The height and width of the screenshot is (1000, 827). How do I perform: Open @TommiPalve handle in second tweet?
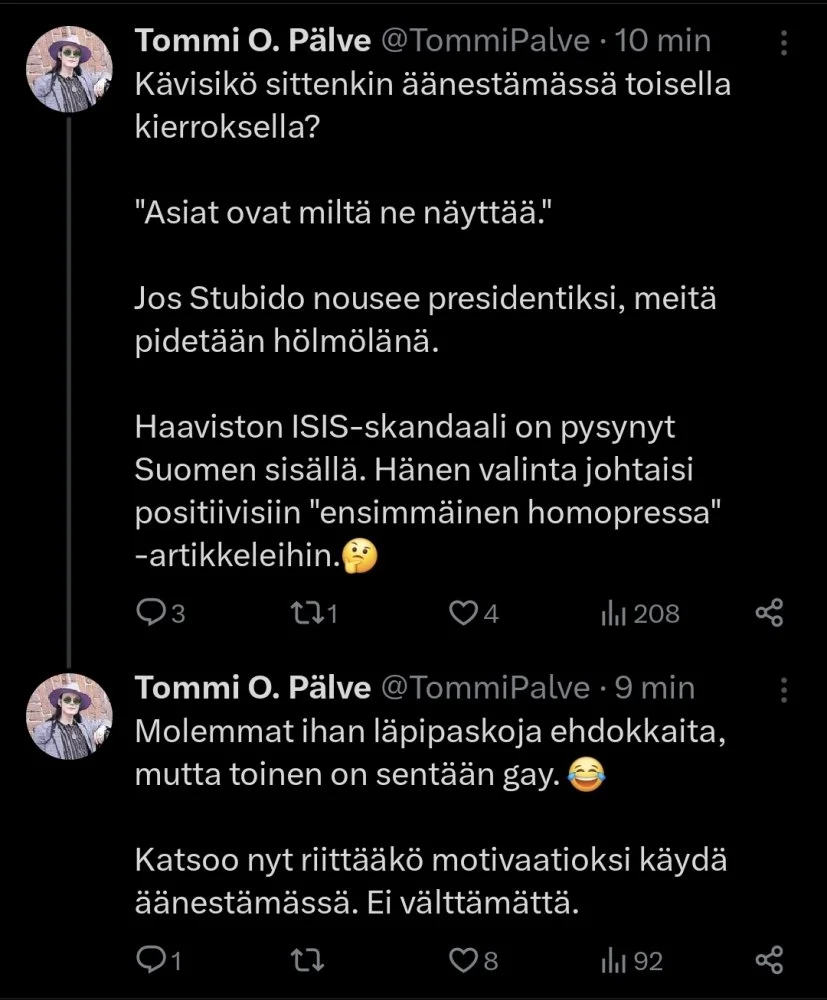[486, 688]
